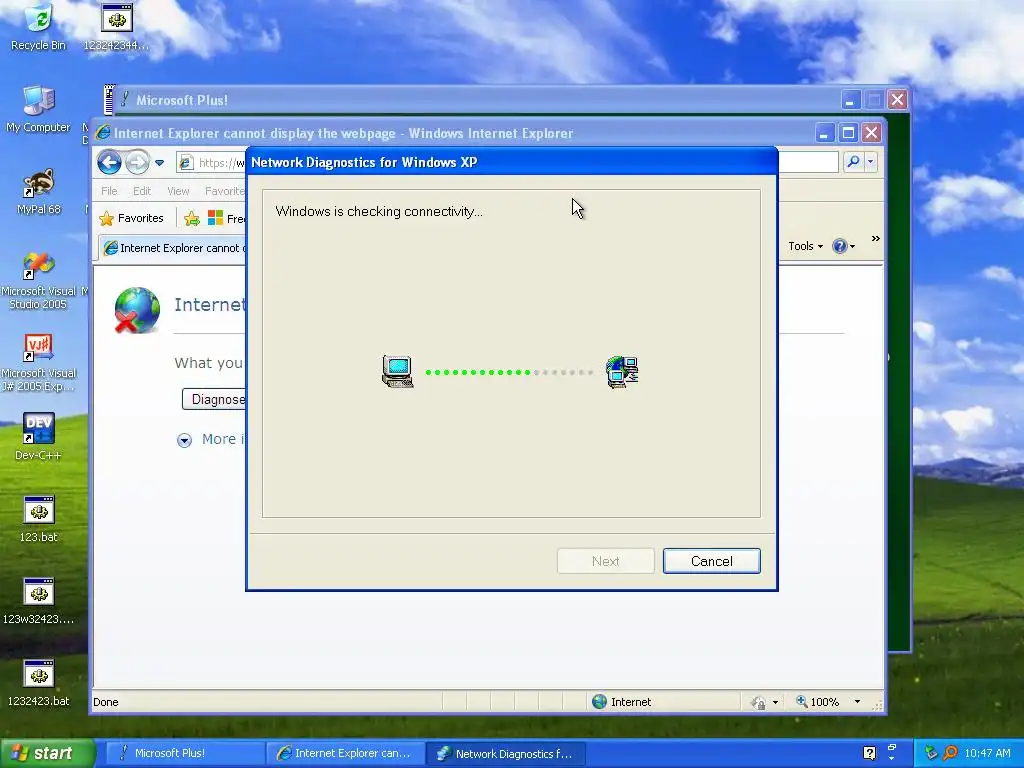Click the network connection tray icon

point(931,753)
